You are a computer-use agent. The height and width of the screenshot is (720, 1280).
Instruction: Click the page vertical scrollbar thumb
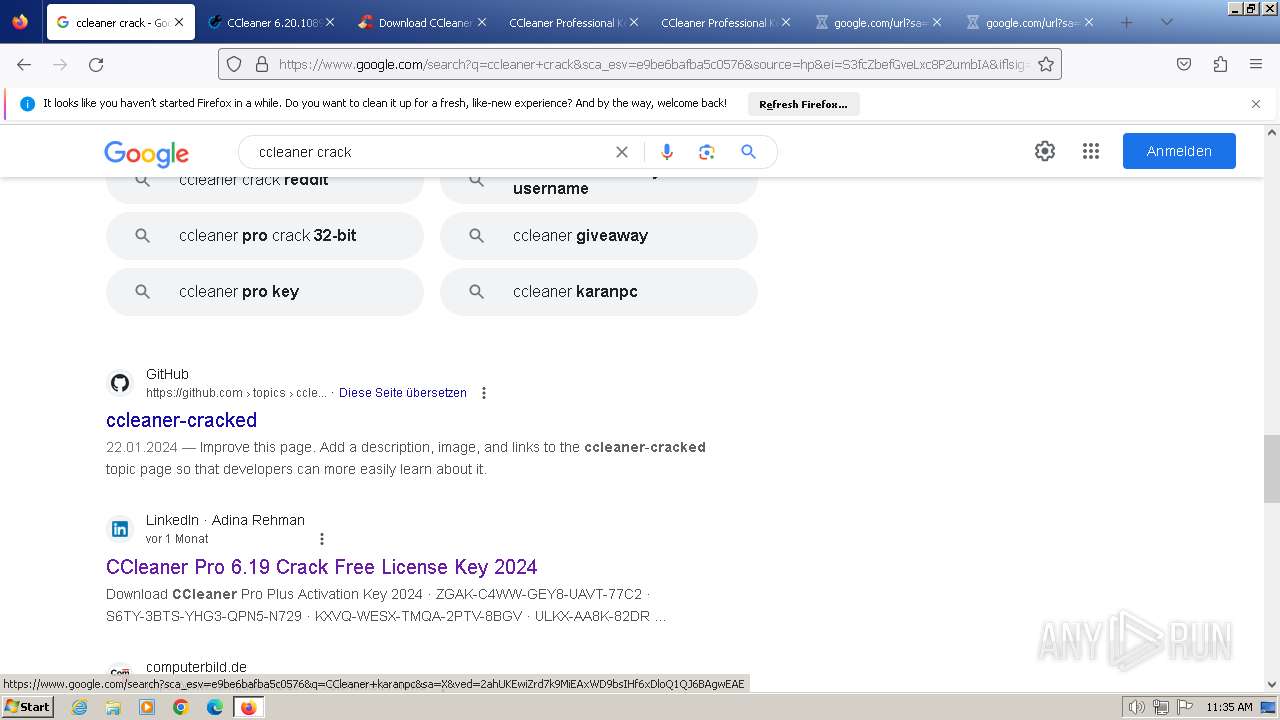click(x=1272, y=469)
